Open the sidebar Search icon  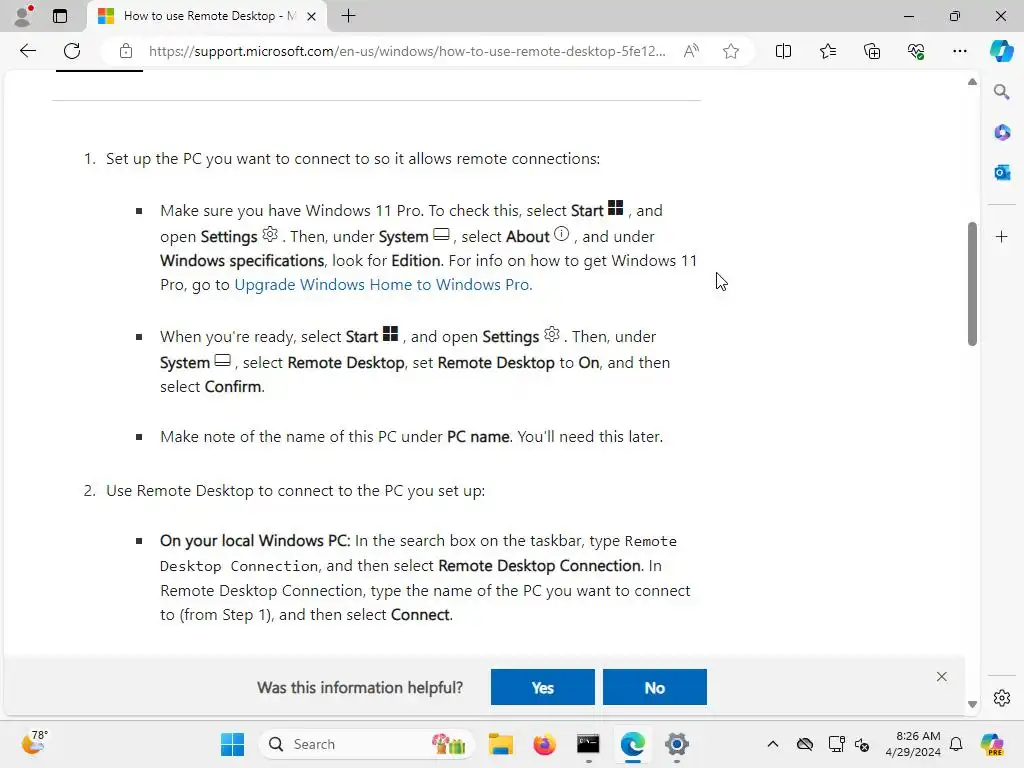point(1002,92)
